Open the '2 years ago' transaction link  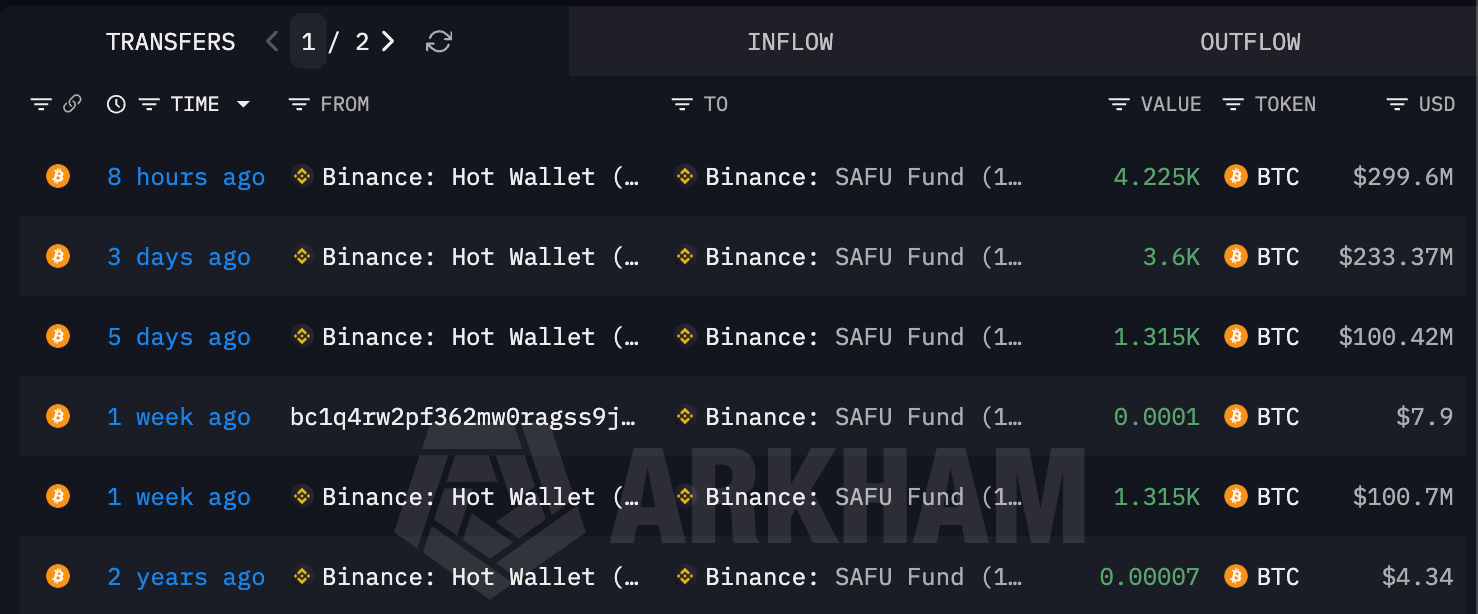click(x=186, y=576)
